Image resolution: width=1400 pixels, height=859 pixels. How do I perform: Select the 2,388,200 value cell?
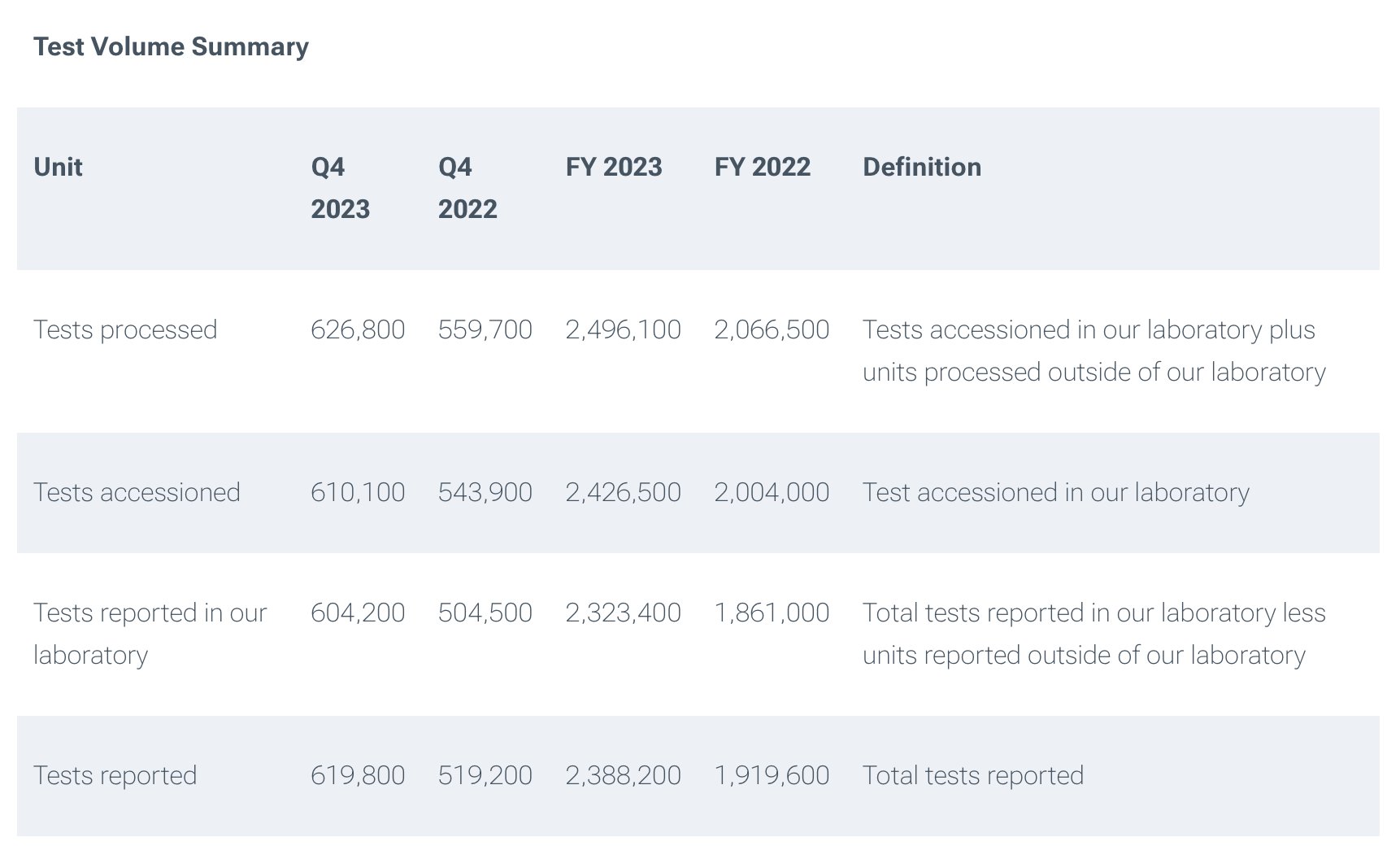[x=623, y=775]
